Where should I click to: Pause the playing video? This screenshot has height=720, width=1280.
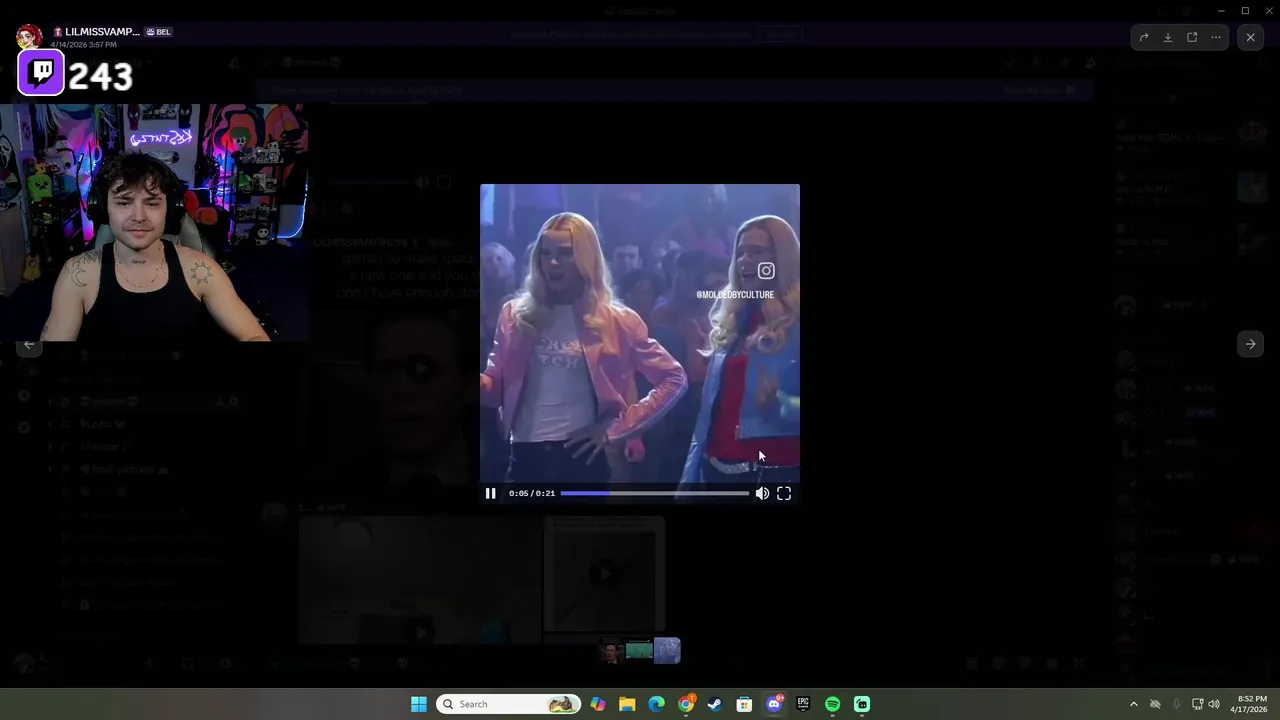490,493
